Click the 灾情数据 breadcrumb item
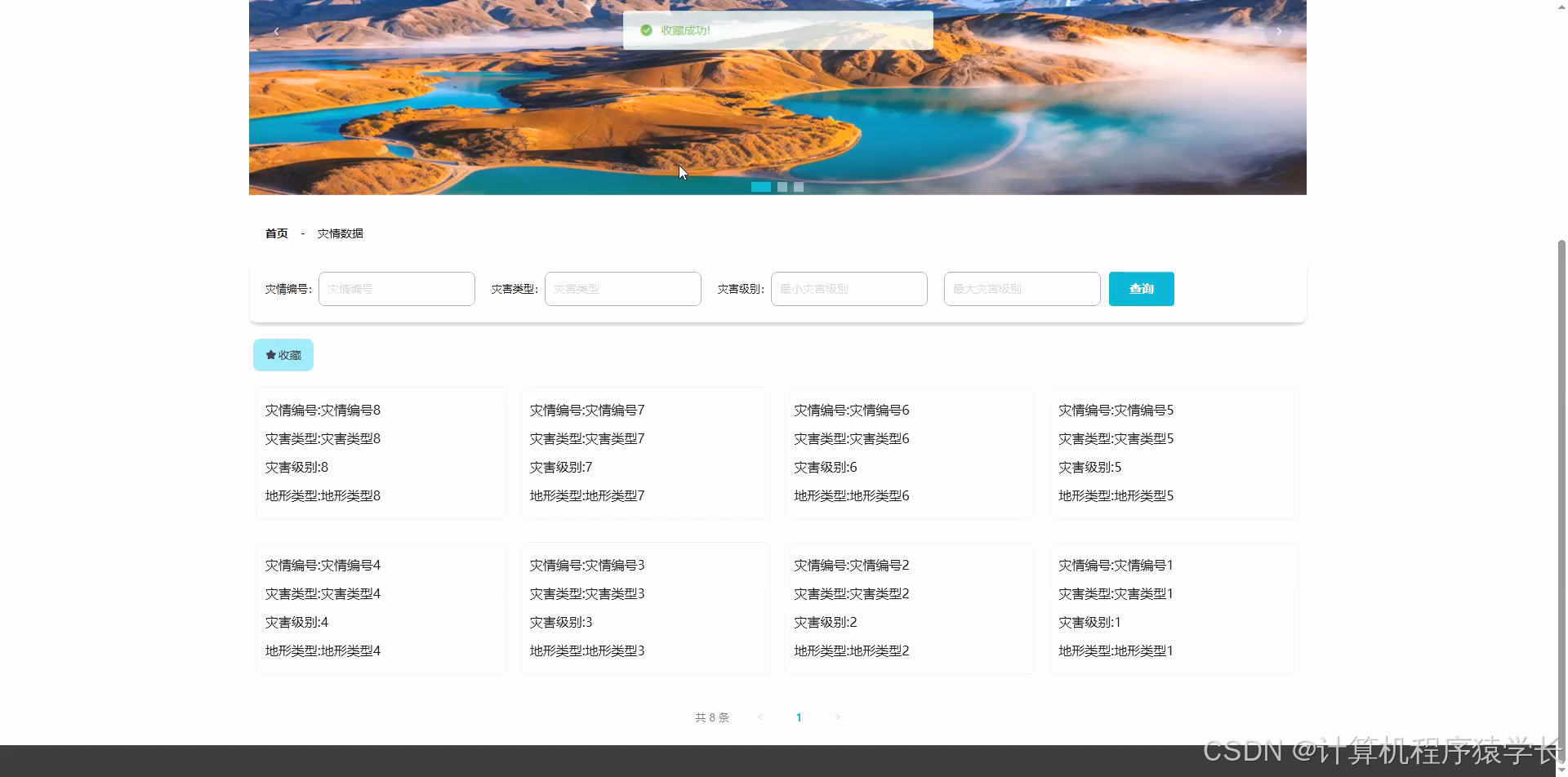Viewport: 1568px width, 777px height. 341,233
